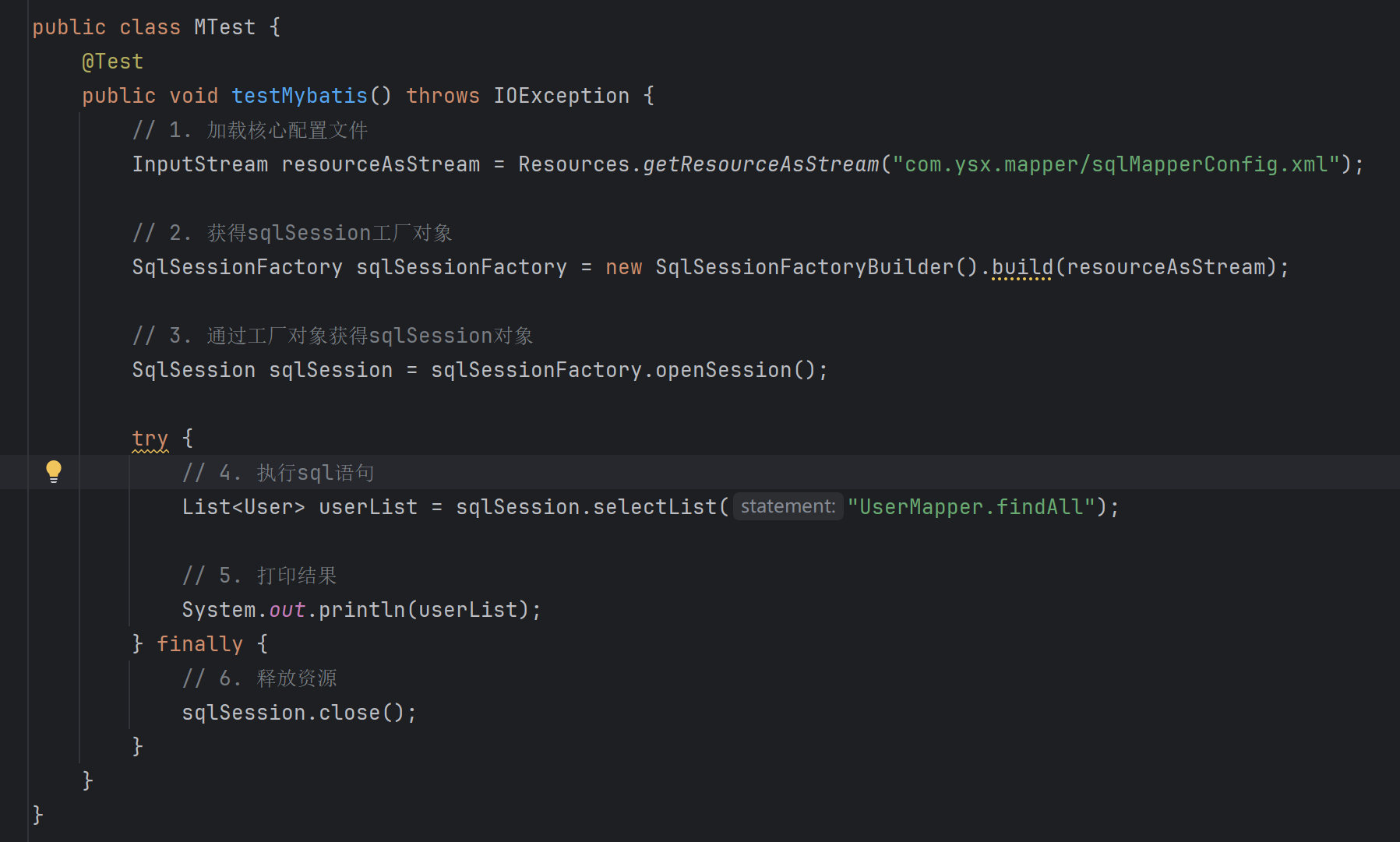
Task: Click the testMybatis method name
Action: [x=299, y=96]
